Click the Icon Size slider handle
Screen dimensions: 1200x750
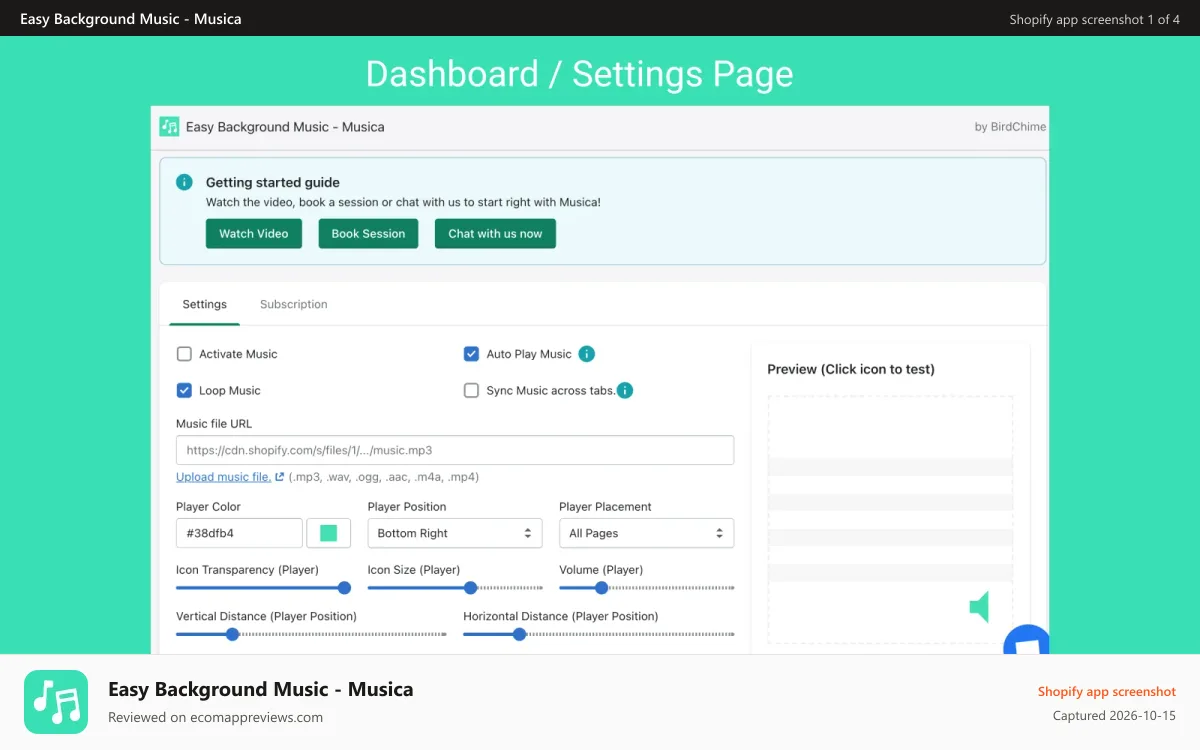point(471,588)
